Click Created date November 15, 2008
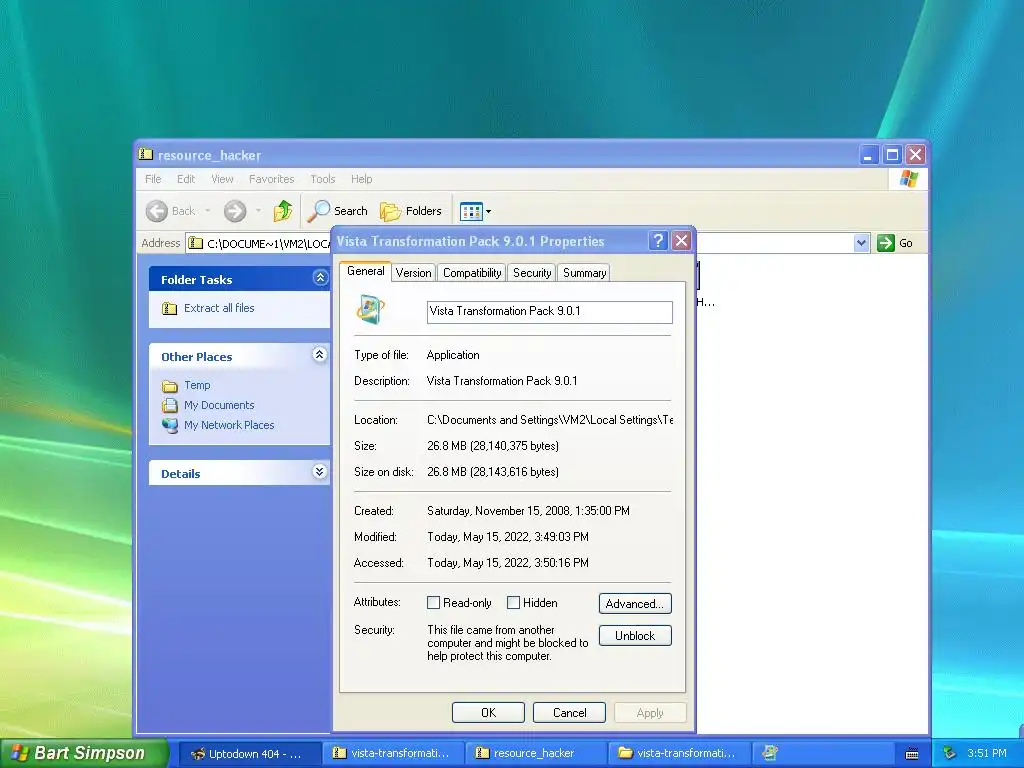 528,511
